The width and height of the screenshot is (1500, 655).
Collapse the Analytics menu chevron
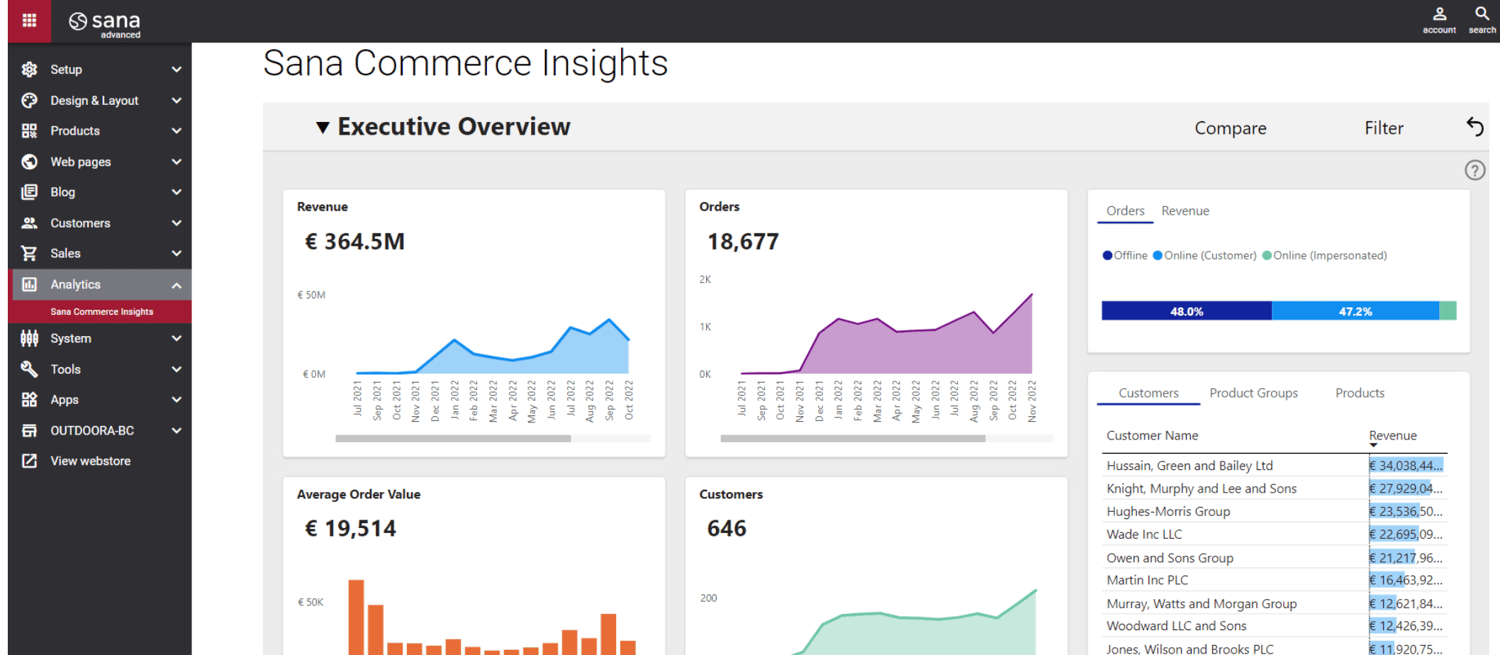coord(176,285)
